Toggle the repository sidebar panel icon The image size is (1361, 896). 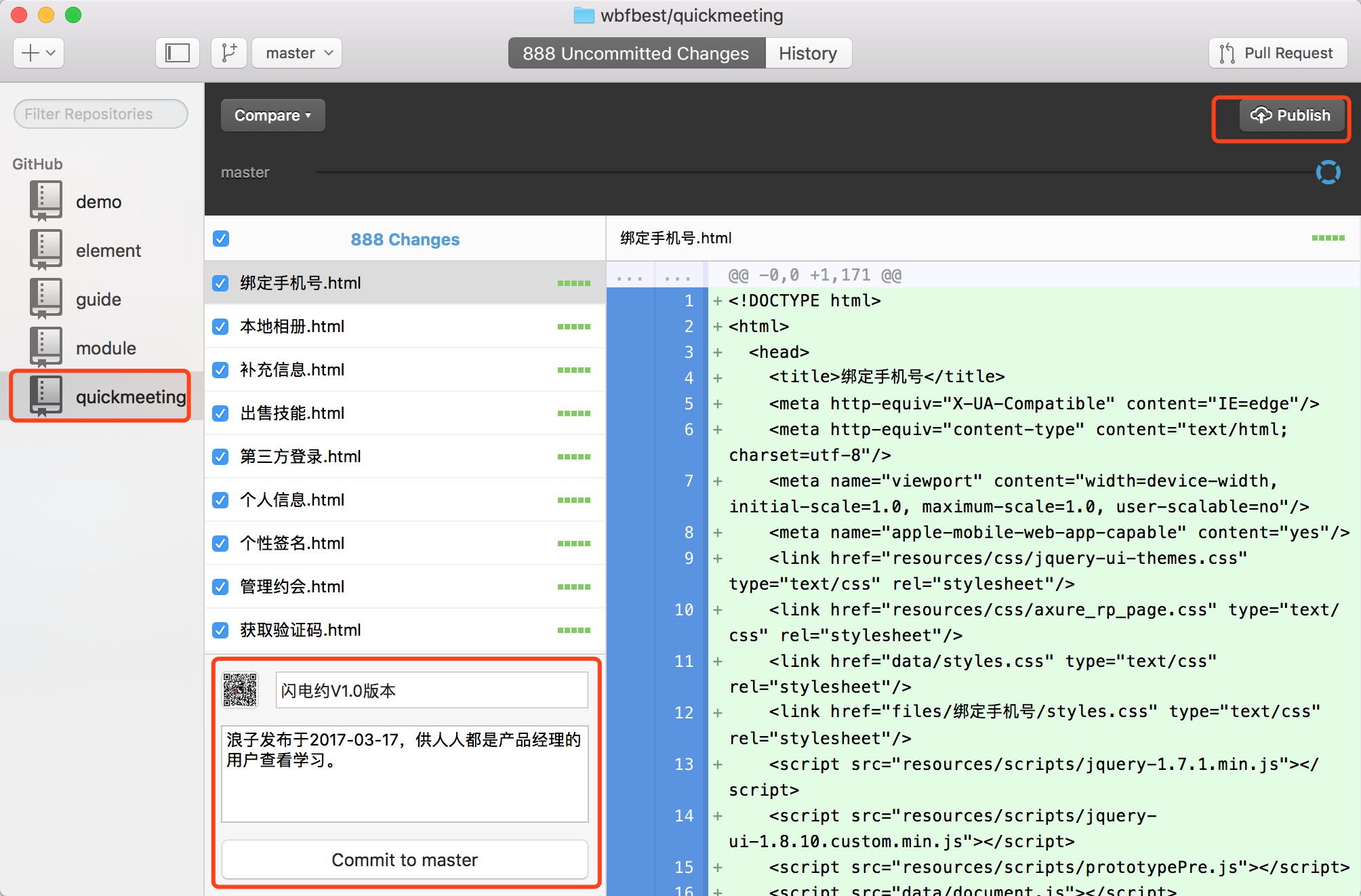point(178,53)
